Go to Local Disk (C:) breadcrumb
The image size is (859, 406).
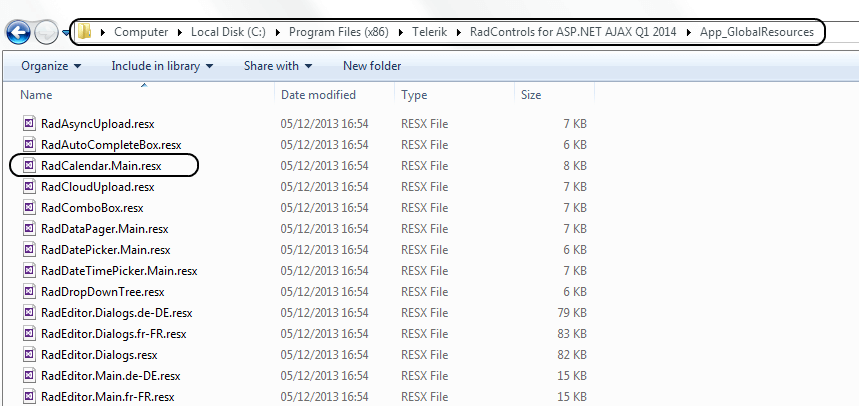(x=228, y=32)
